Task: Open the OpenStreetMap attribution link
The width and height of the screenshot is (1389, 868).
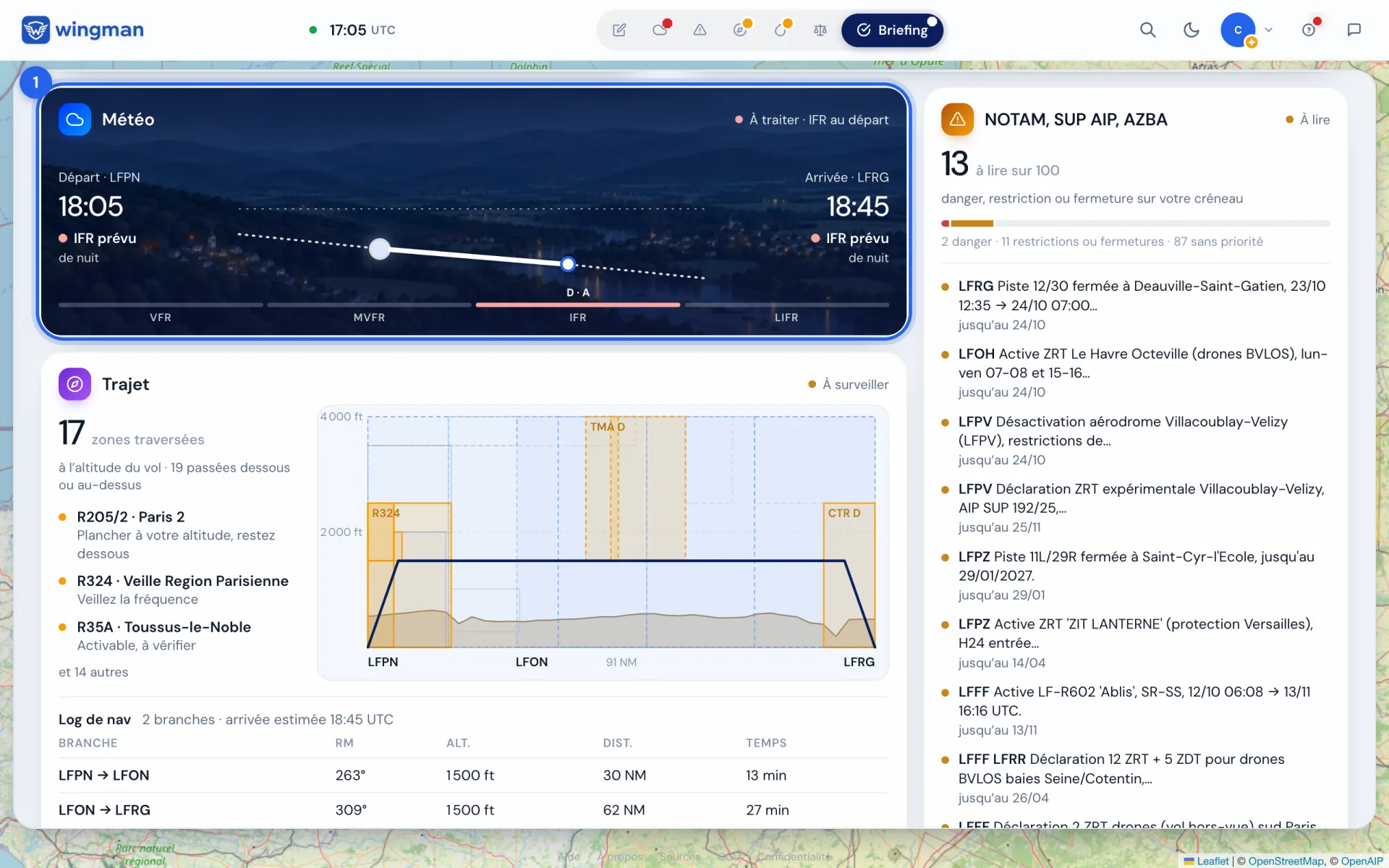Action: 1286,861
